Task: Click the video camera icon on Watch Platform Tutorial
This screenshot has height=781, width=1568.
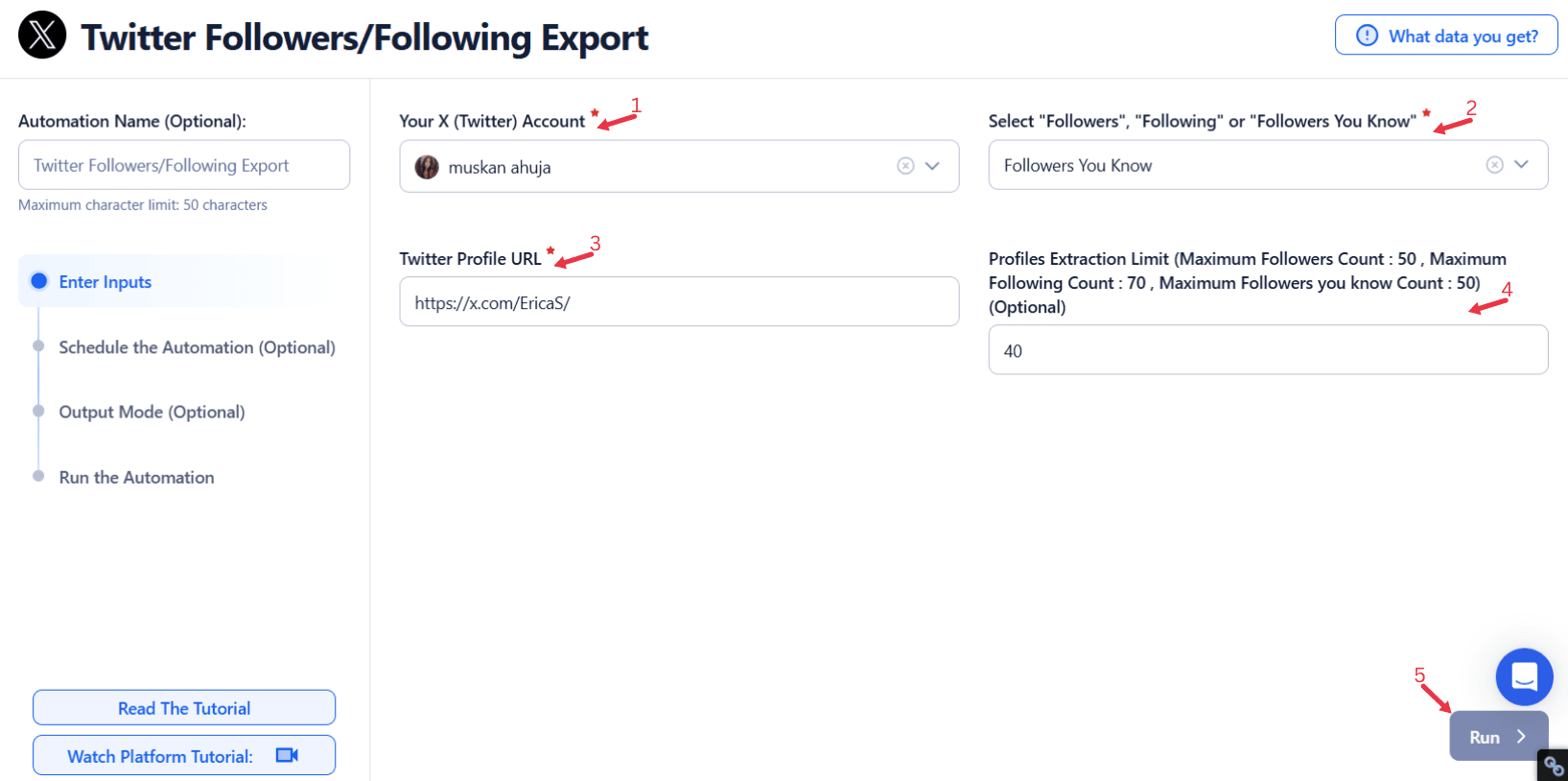Action: (287, 756)
